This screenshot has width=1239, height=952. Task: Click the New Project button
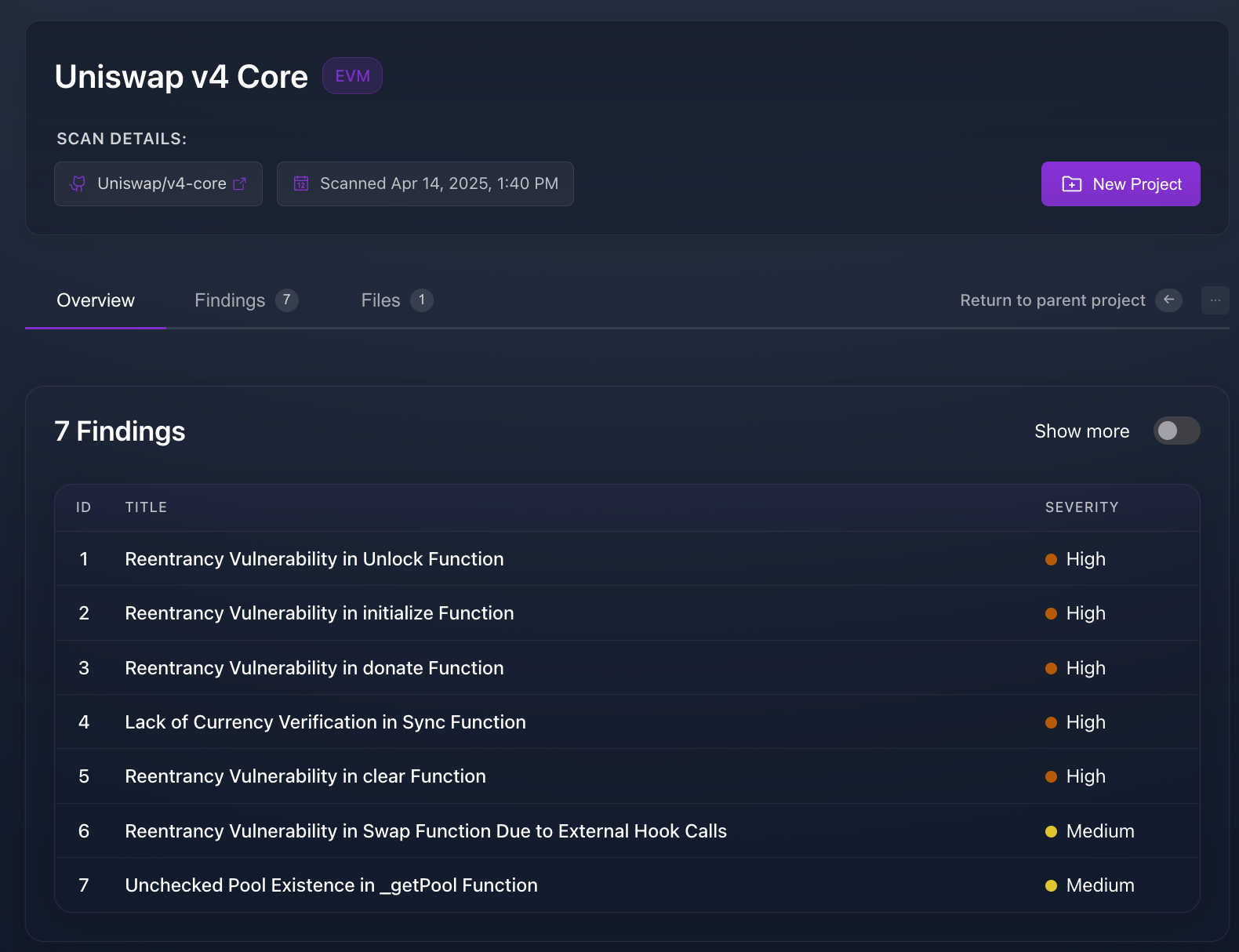click(1121, 184)
